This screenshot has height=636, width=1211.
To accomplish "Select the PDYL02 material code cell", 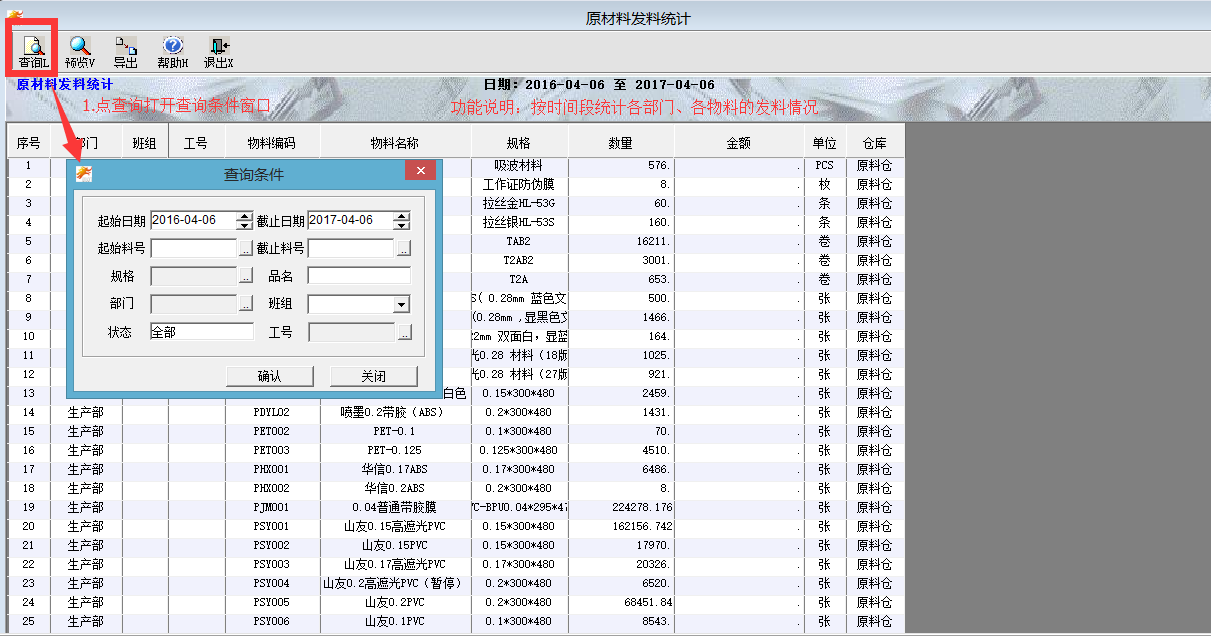I will click(271, 412).
